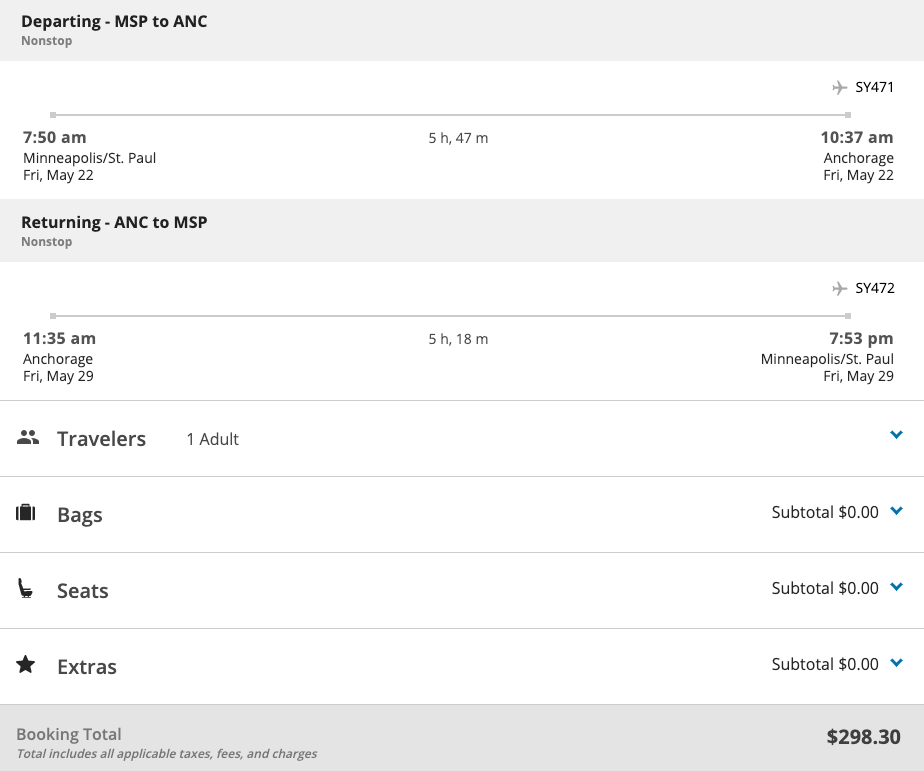Expand the Extras section chevron
Viewport: 924px width, 771px height.
click(x=896, y=663)
